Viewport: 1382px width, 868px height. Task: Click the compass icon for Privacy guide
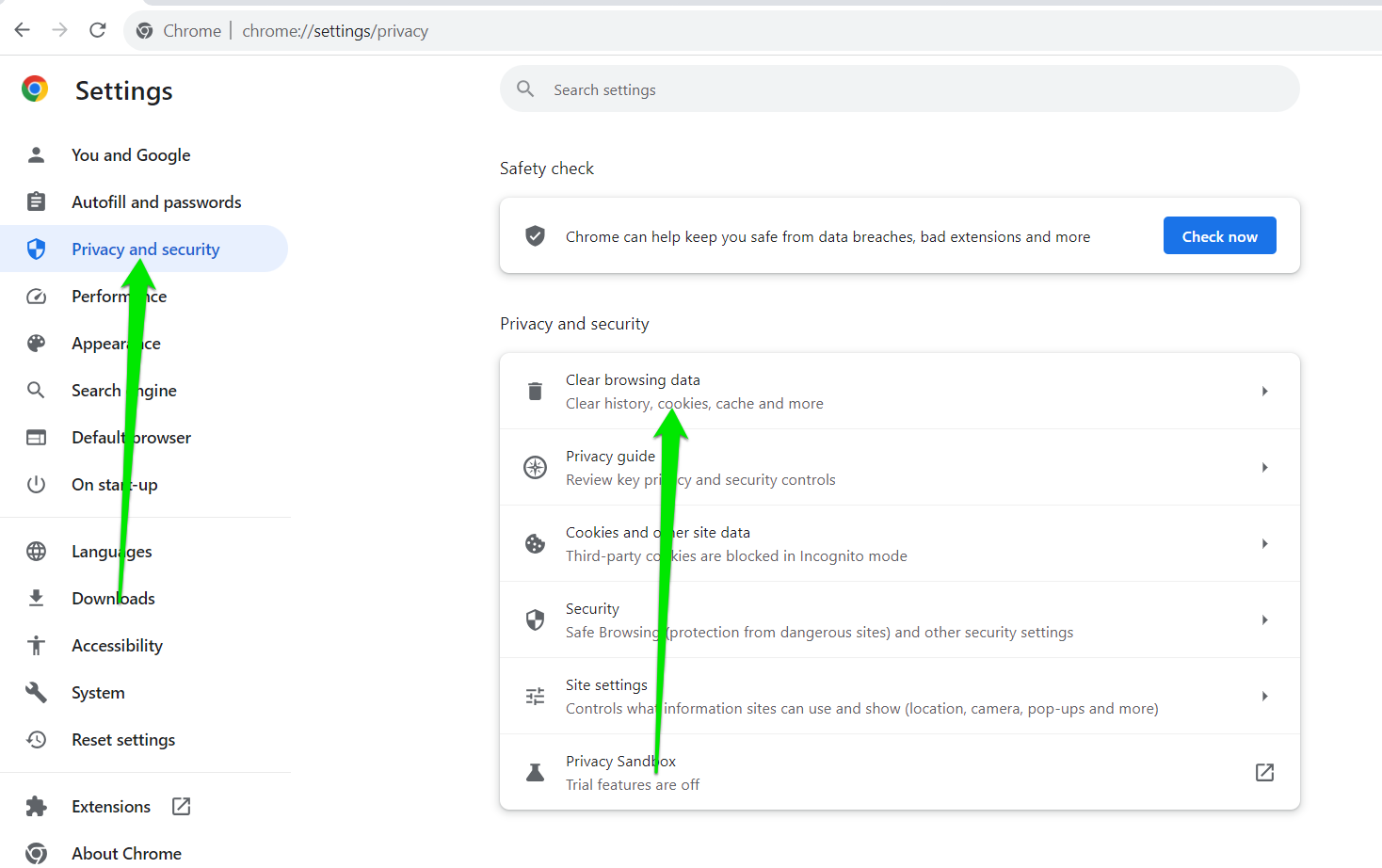point(535,467)
